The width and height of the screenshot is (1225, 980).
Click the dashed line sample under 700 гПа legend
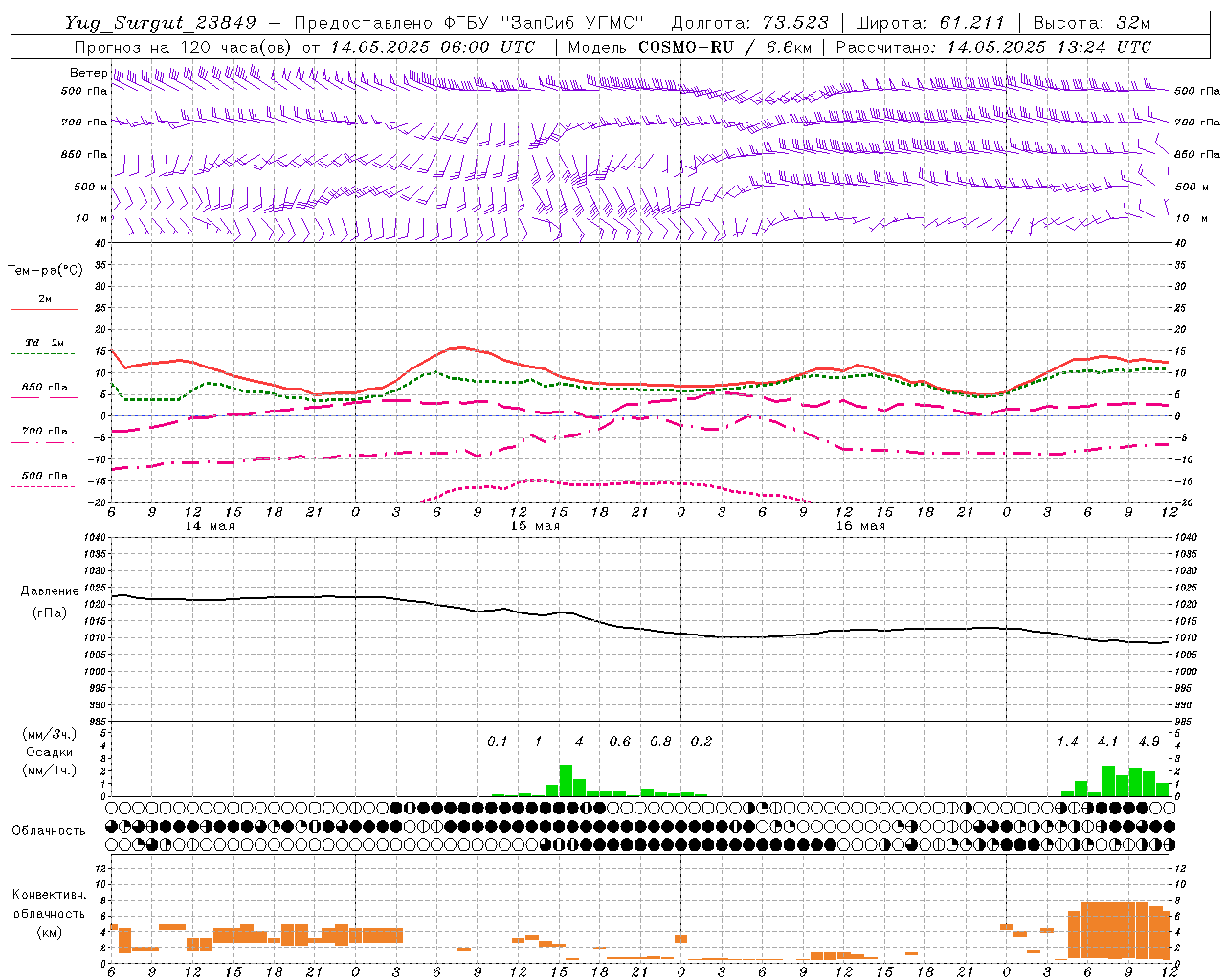tap(44, 443)
